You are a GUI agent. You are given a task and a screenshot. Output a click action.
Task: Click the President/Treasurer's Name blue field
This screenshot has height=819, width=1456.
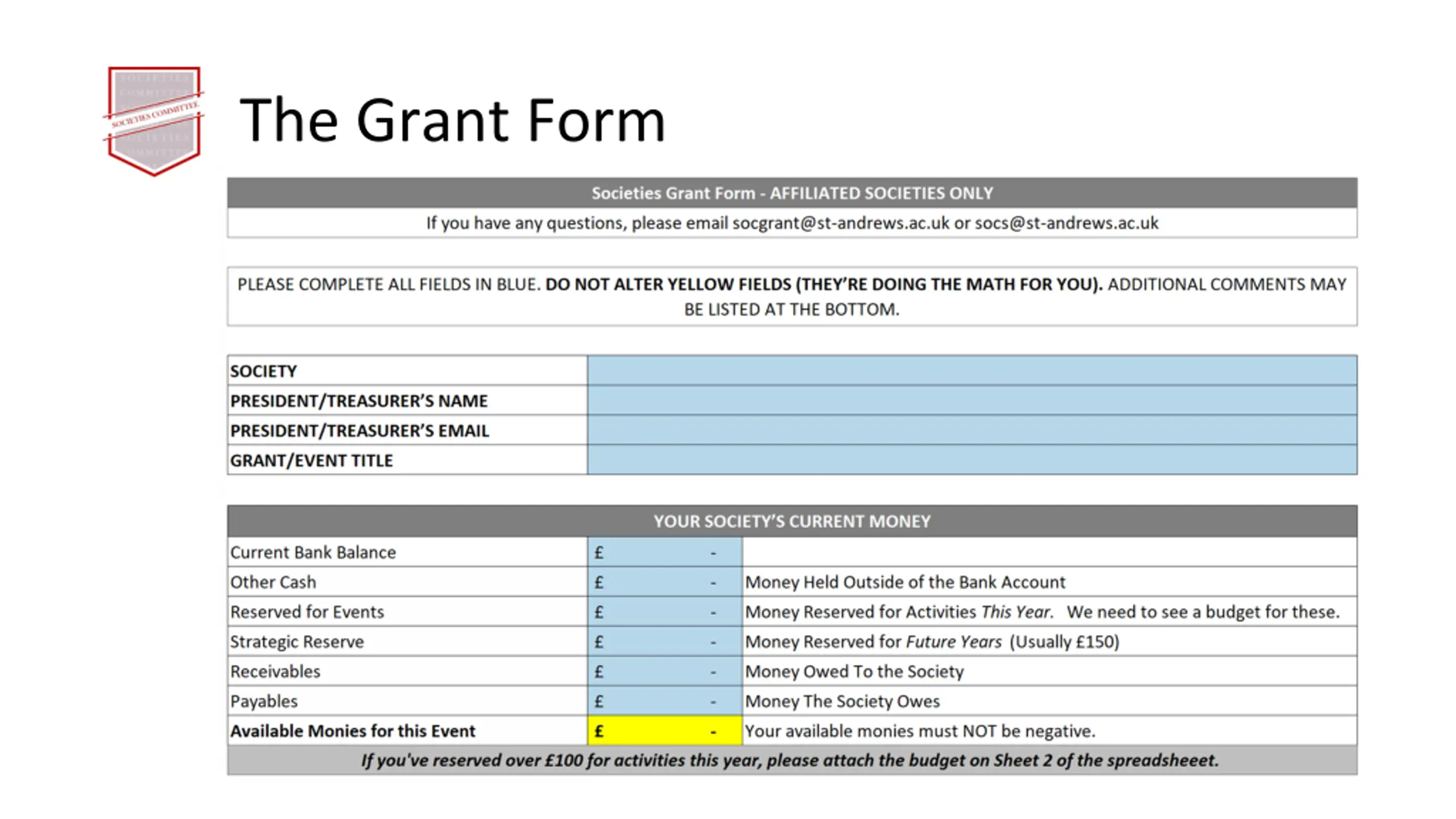pyautogui.click(x=972, y=400)
